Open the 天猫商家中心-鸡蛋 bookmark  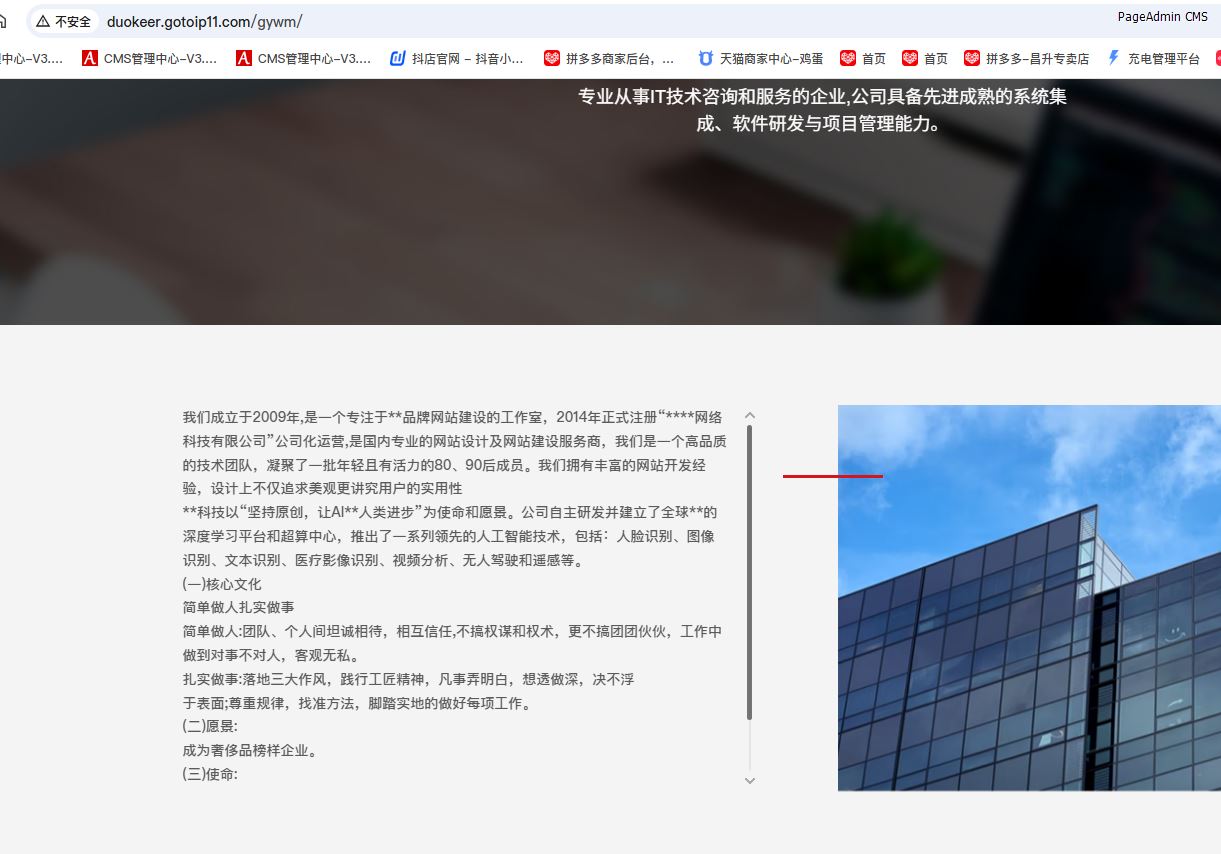[x=760, y=59]
